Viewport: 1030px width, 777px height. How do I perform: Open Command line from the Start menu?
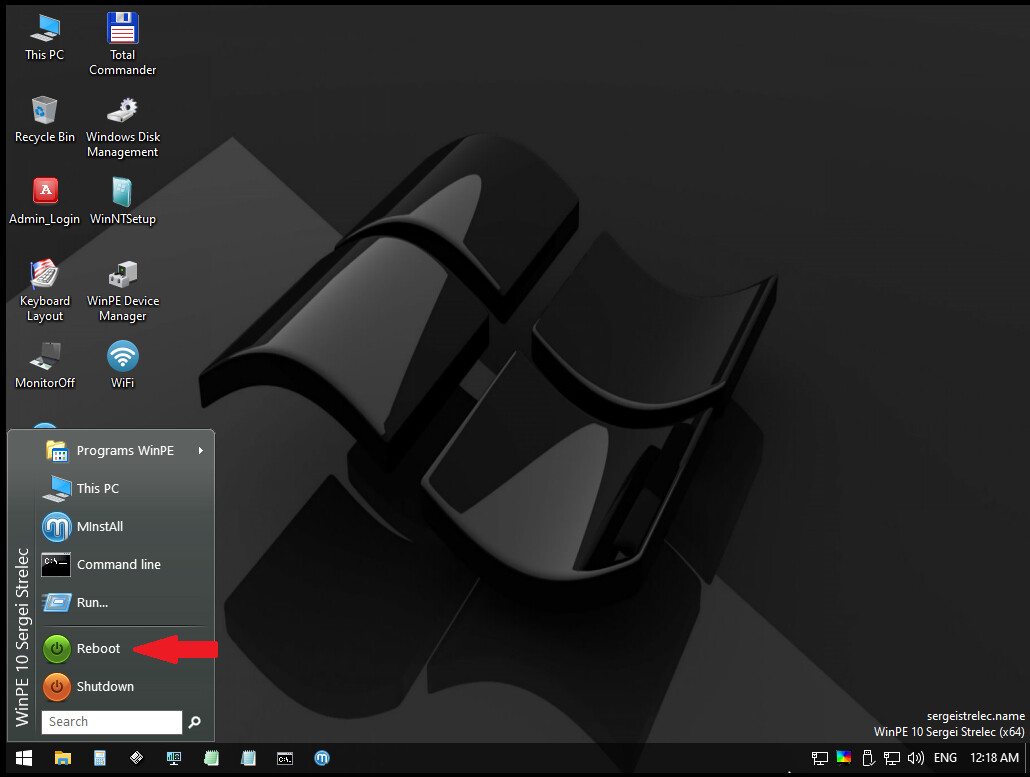coord(123,564)
